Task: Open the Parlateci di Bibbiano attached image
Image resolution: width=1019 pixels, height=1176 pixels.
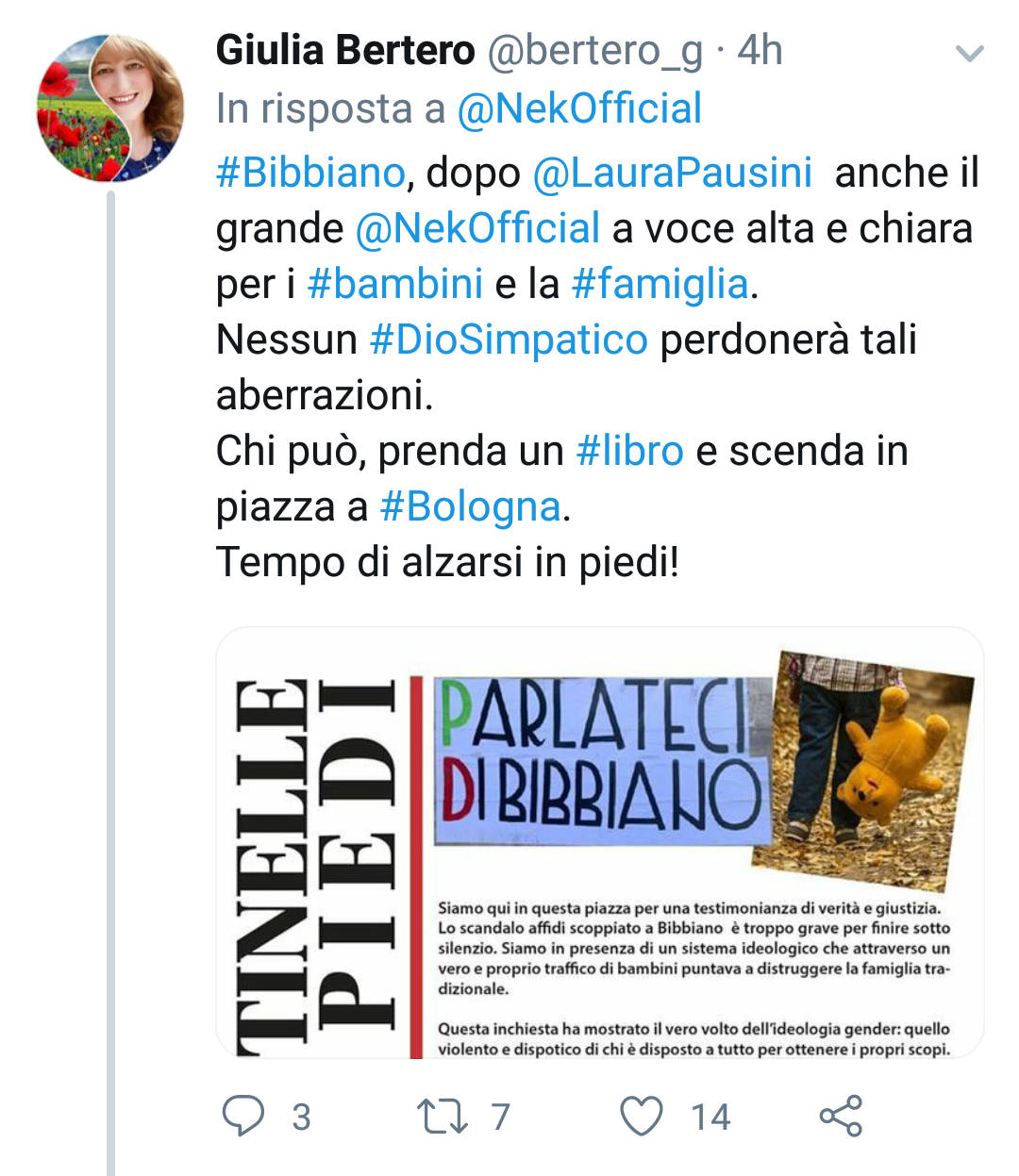Action: 600,843
